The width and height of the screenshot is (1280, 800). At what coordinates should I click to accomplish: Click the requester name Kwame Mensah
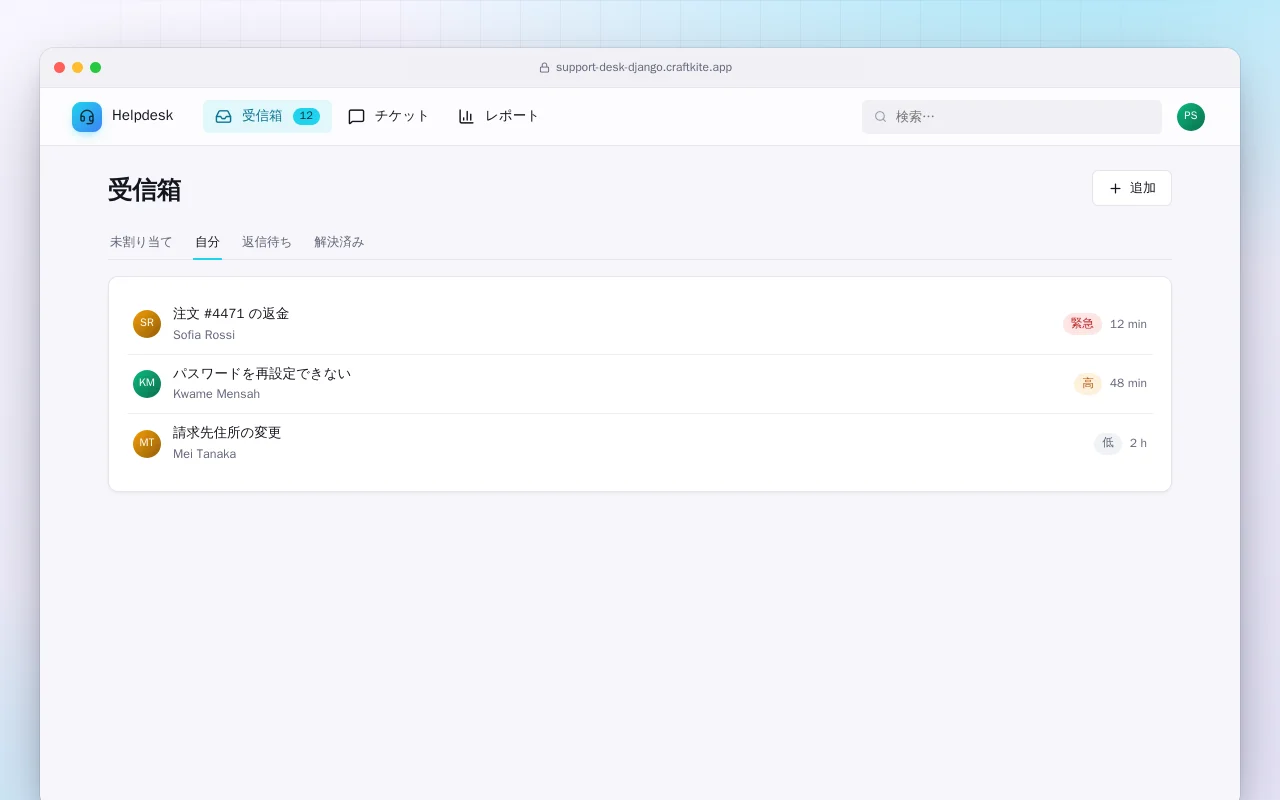coord(216,394)
